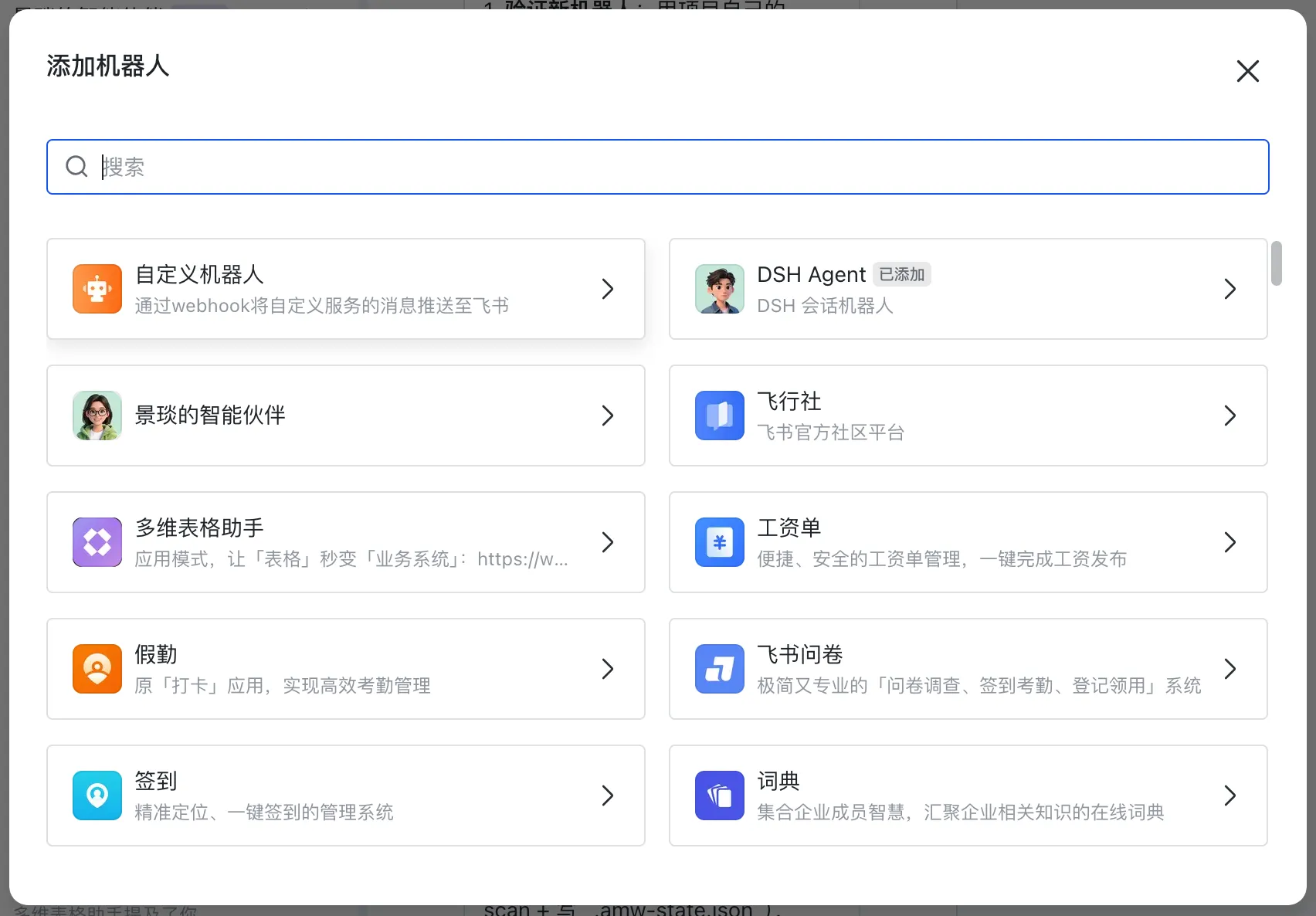Select the 自定义机器人 title text
Viewport: 1316px width, 916px height.
pyautogui.click(x=199, y=274)
